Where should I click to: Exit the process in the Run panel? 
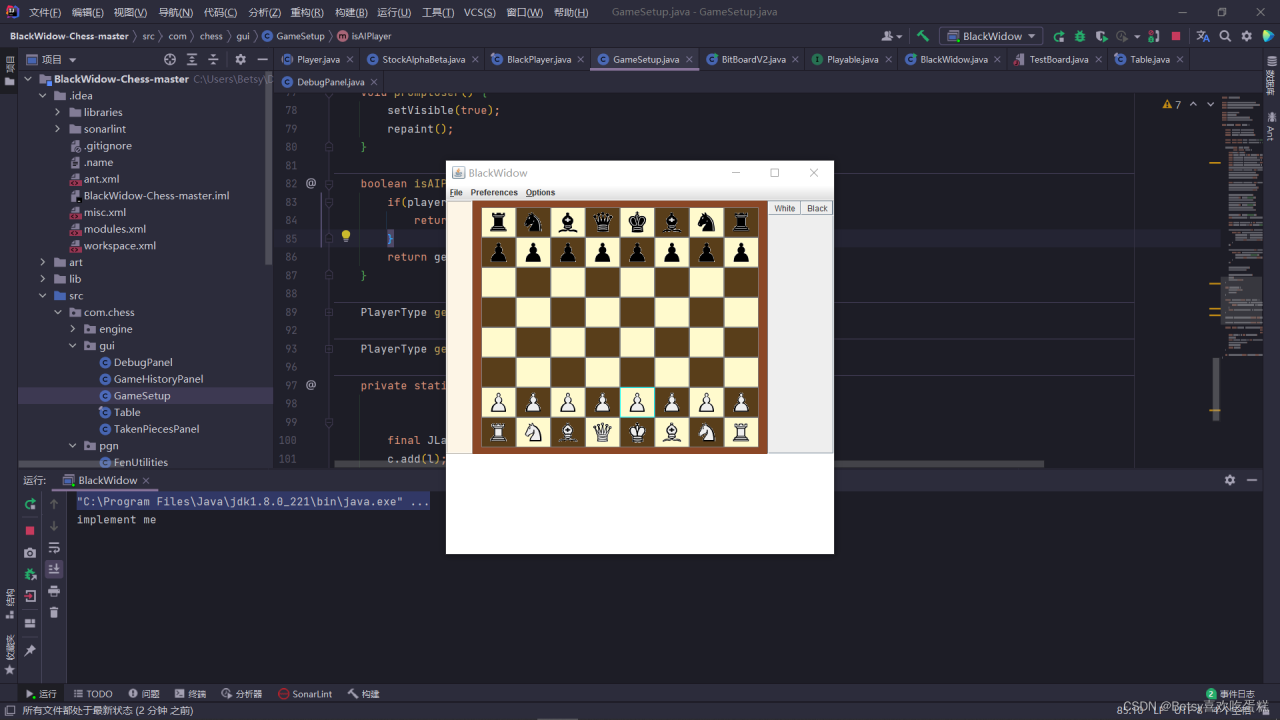coord(30,596)
